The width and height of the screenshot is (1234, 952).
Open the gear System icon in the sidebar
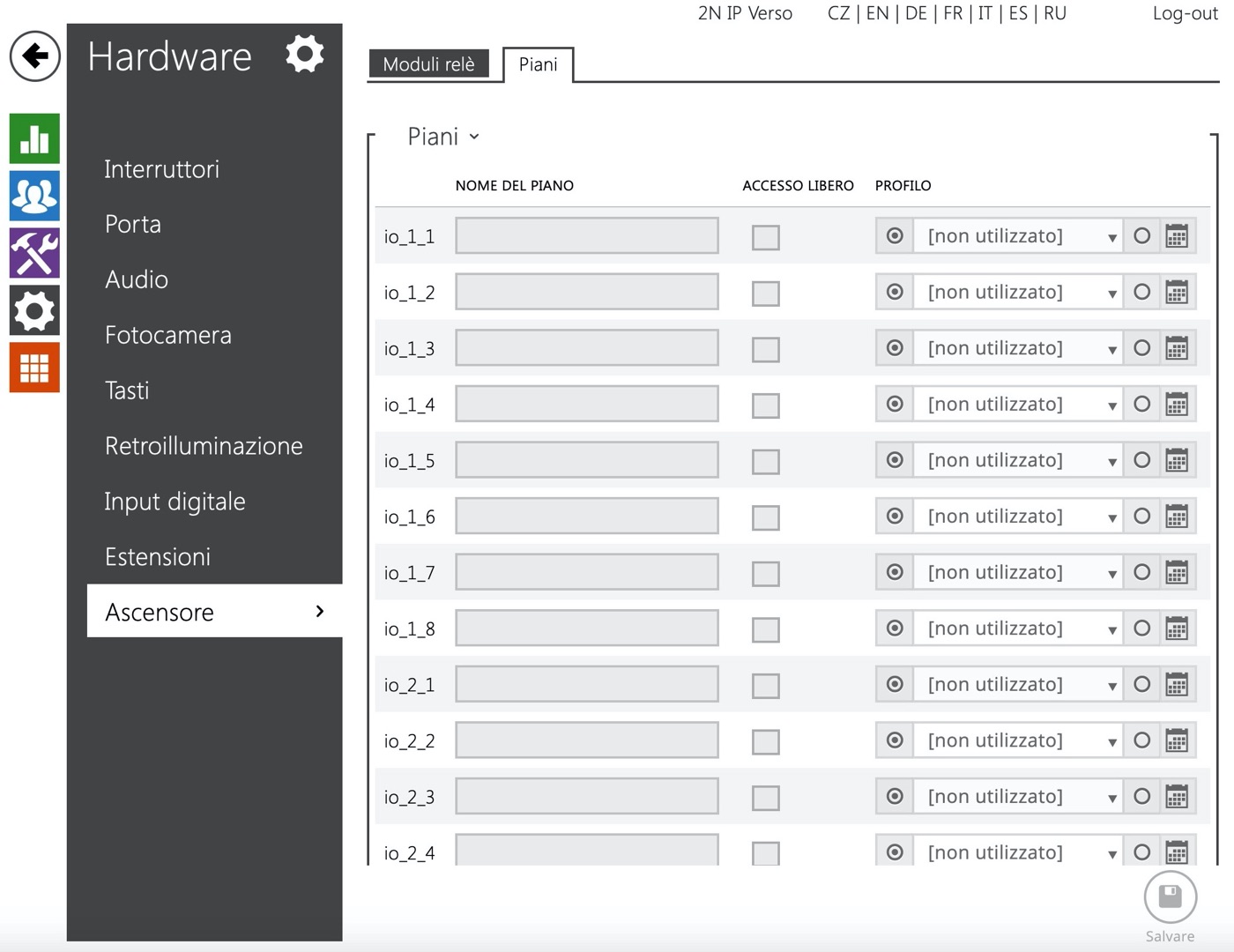pyautogui.click(x=34, y=310)
